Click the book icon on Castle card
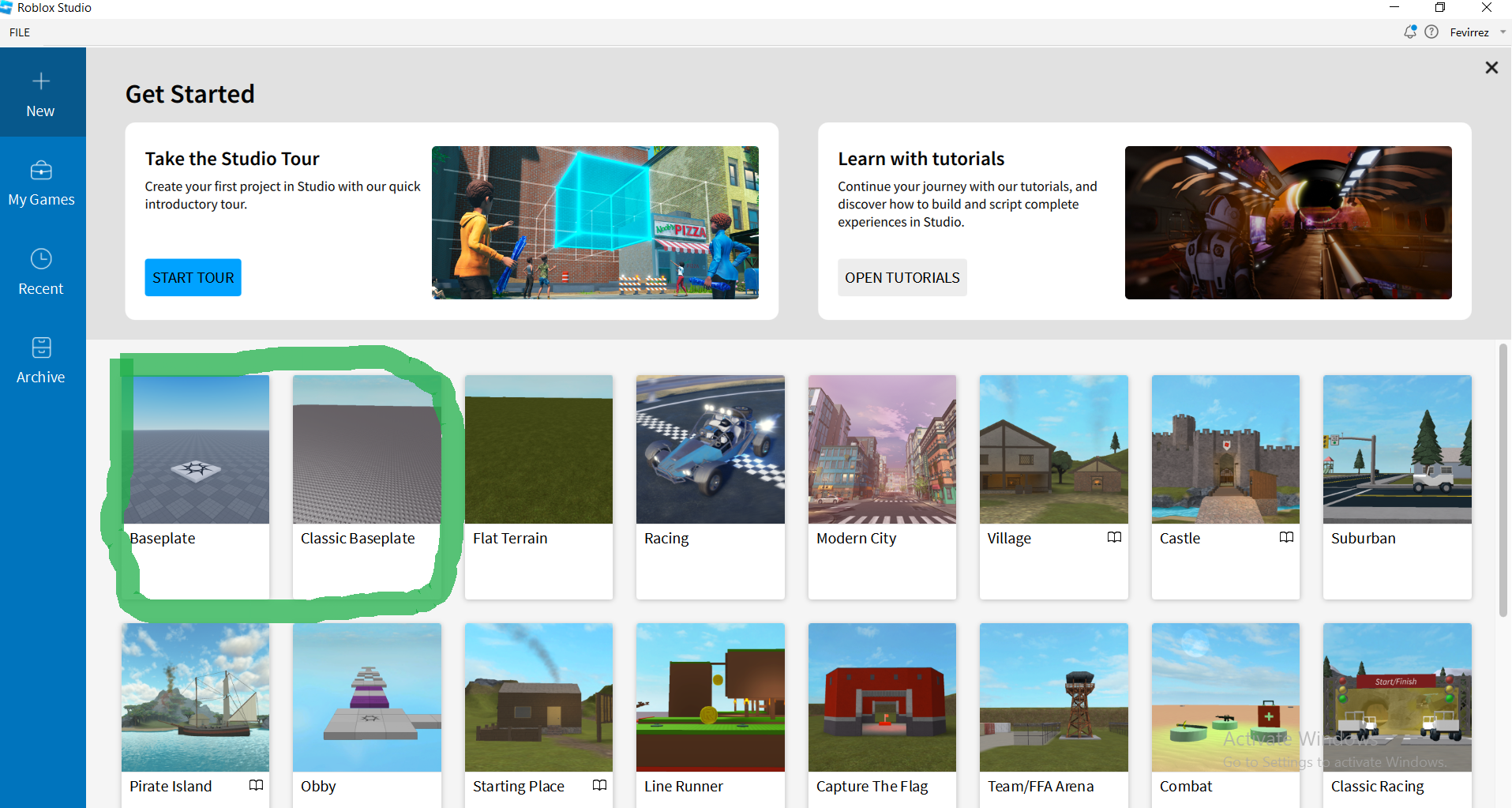 pyautogui.click(x=1286, y=537)
